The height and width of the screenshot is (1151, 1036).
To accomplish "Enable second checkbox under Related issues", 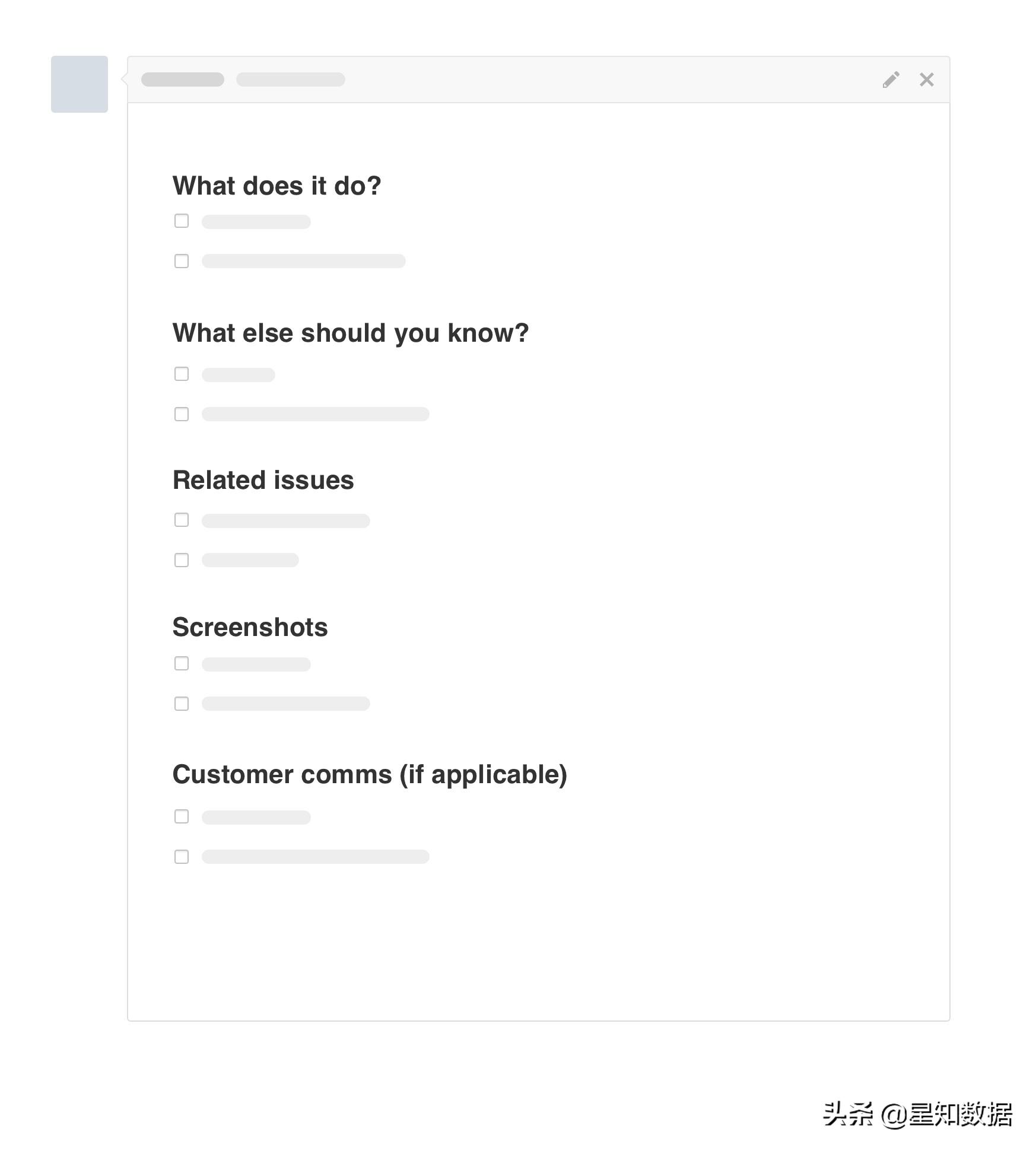I will pos(182,560).
